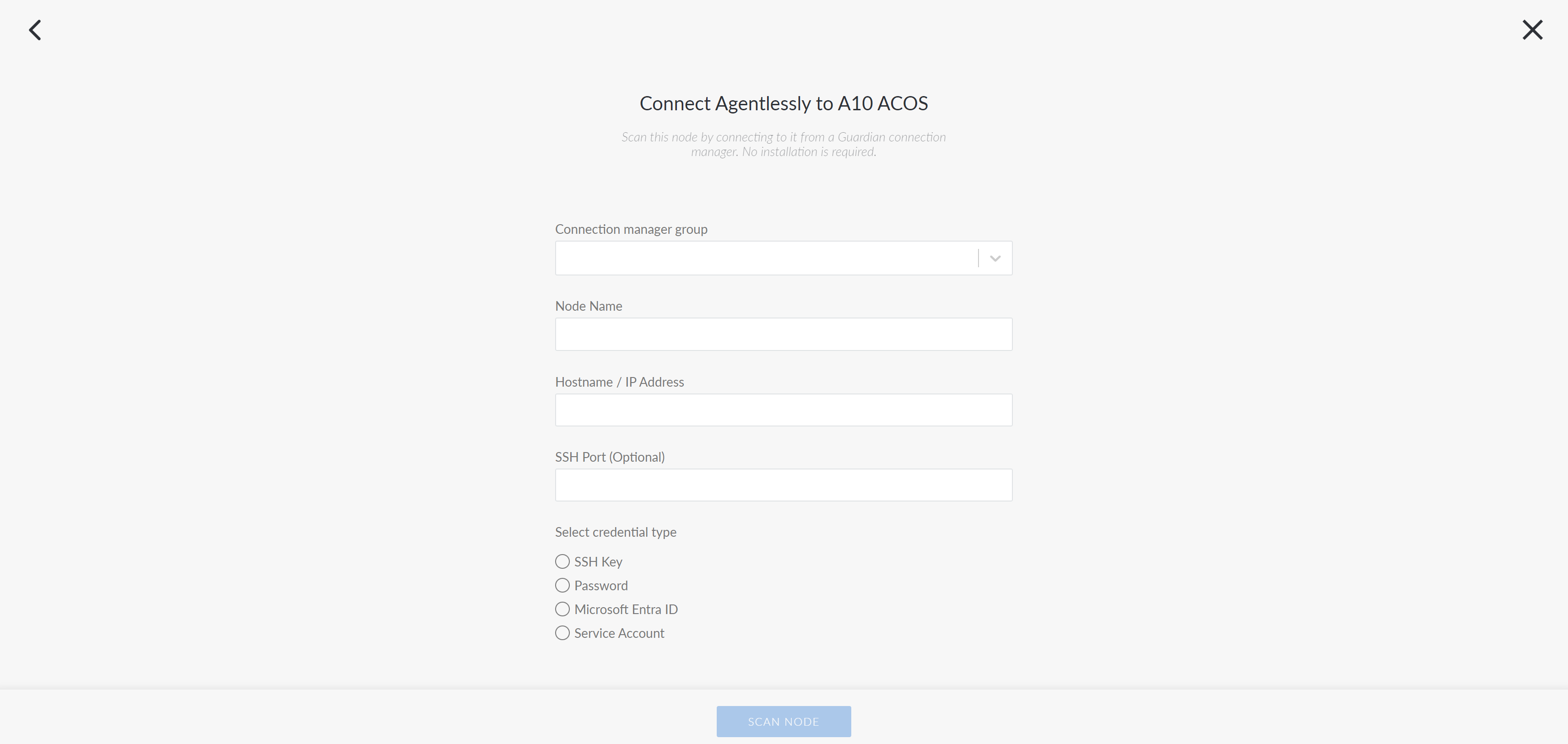Click the Select credential type heading
The image size is (1568, 744).
(x=616, y=532)
